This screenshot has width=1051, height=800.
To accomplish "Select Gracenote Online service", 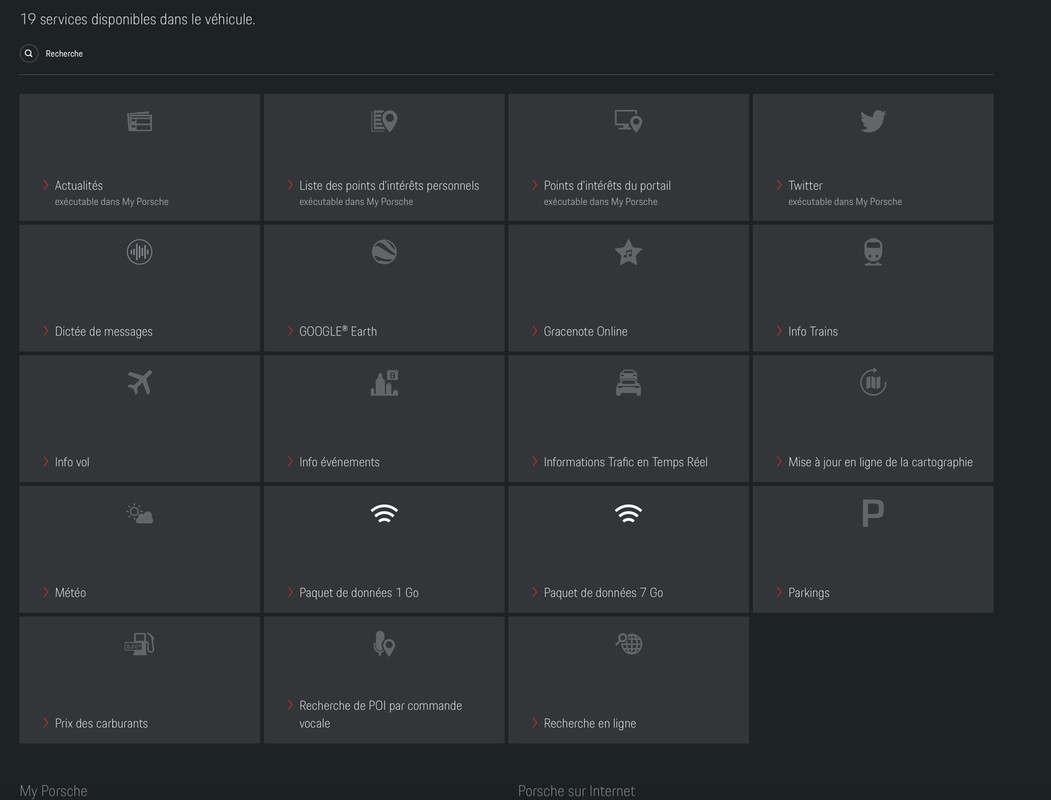I will 585,331.
